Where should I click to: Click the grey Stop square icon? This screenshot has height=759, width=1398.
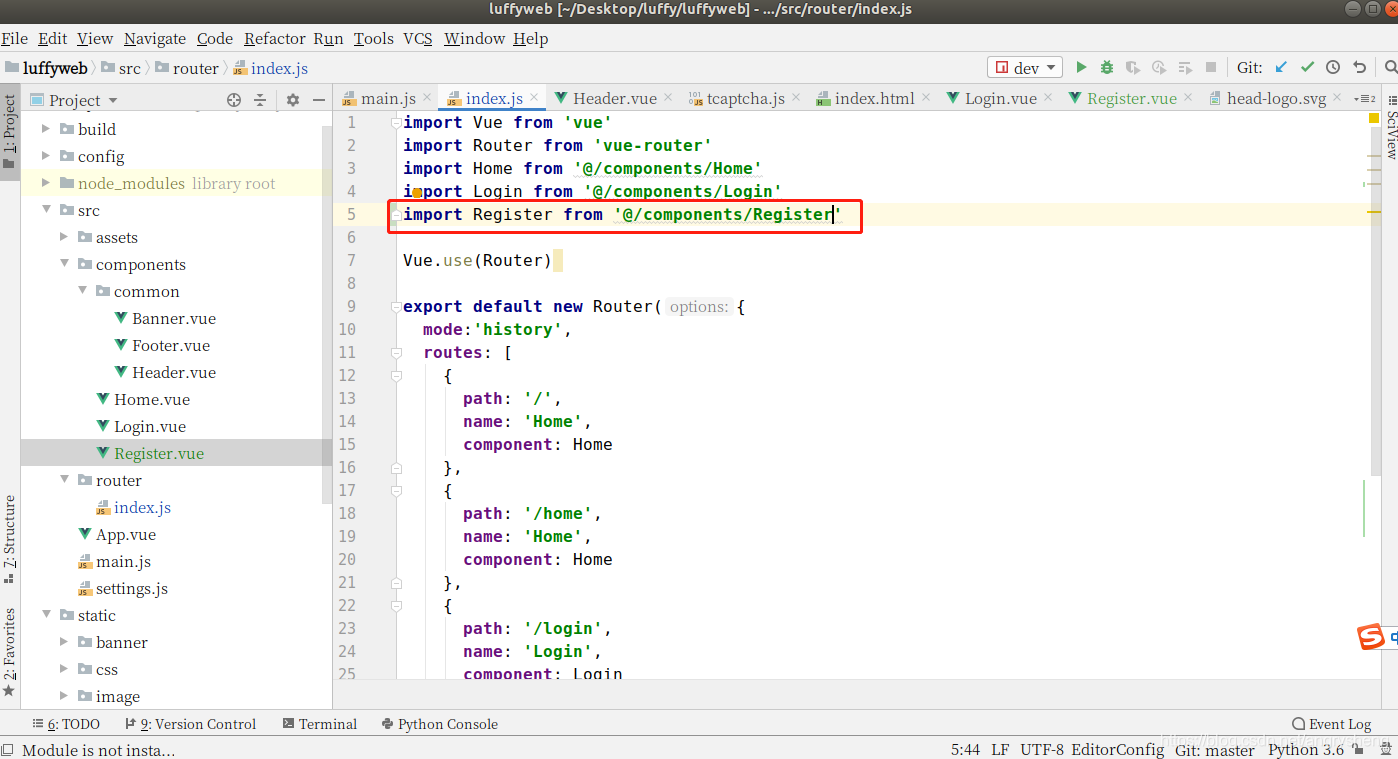pos(1211,67)
